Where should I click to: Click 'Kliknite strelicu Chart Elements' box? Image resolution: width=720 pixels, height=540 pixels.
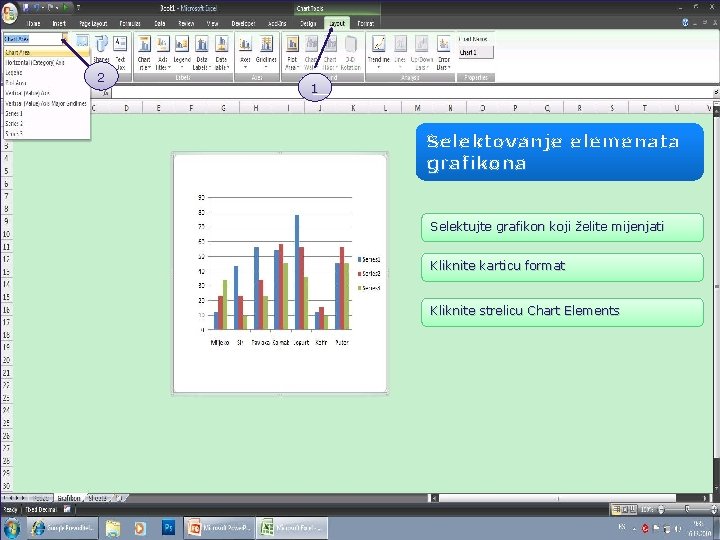pyautogui.click(x=562, y=312)
